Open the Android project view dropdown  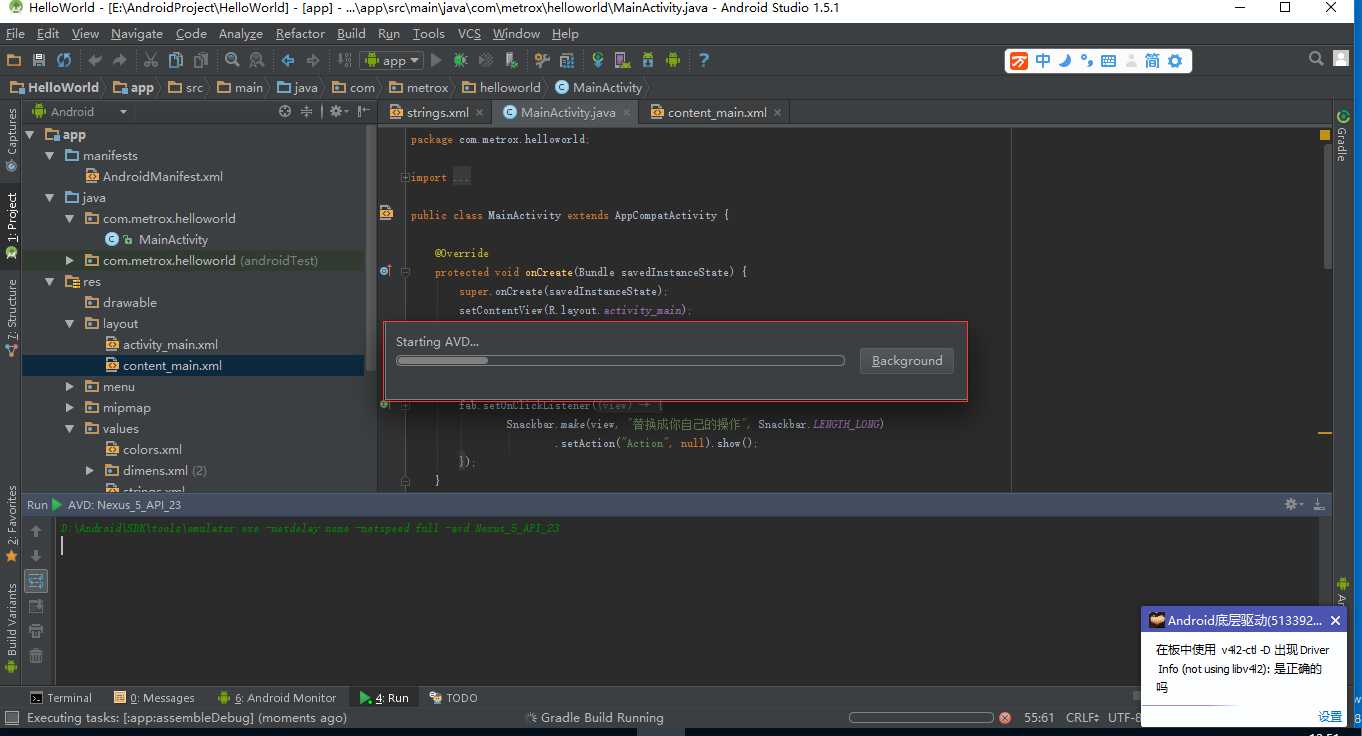[x=78, y=112]
